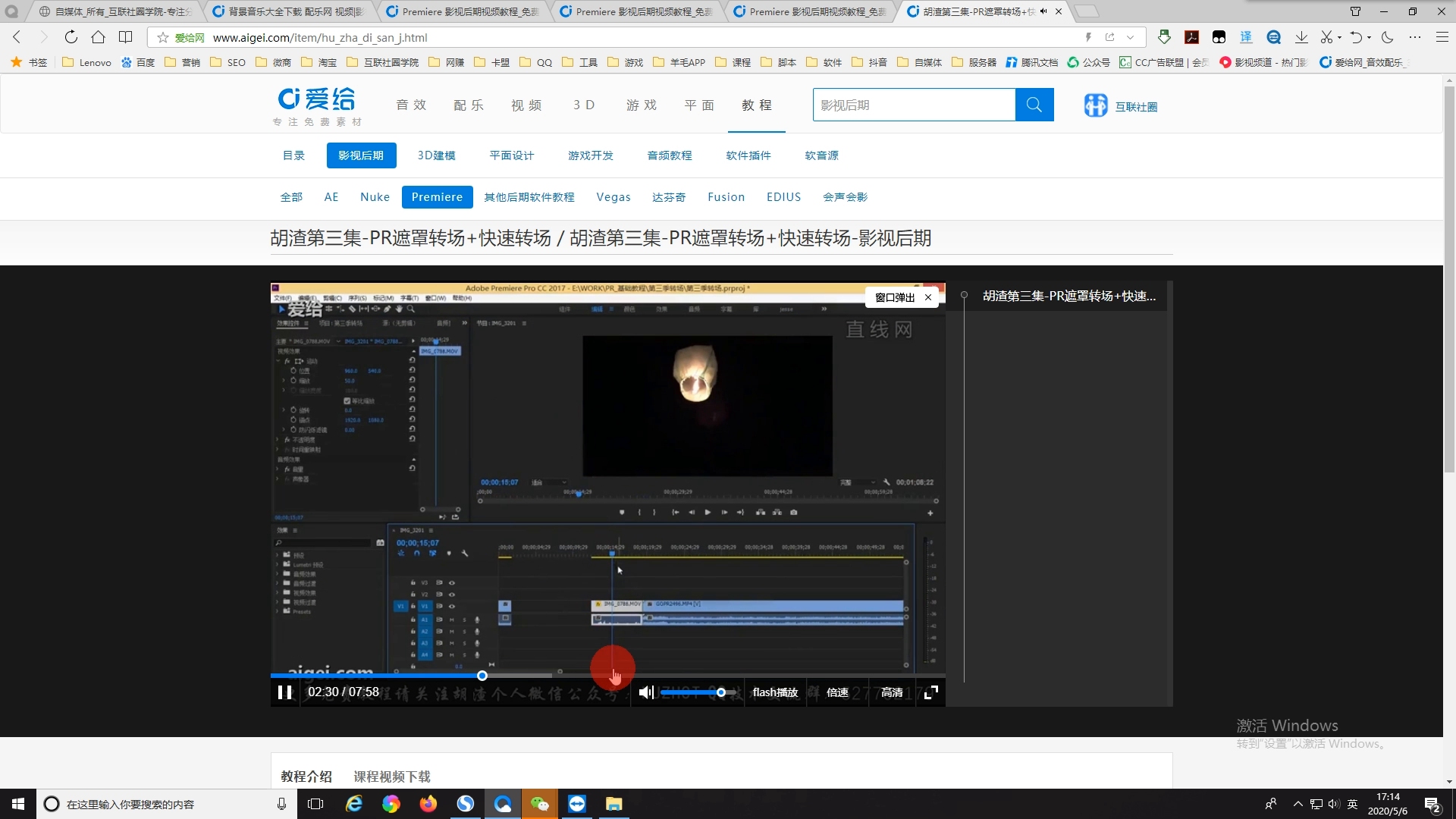1456x819 pixels.
Task: Click the page vertical scrollbar thumb
Action: click(x=1449, y=279)
